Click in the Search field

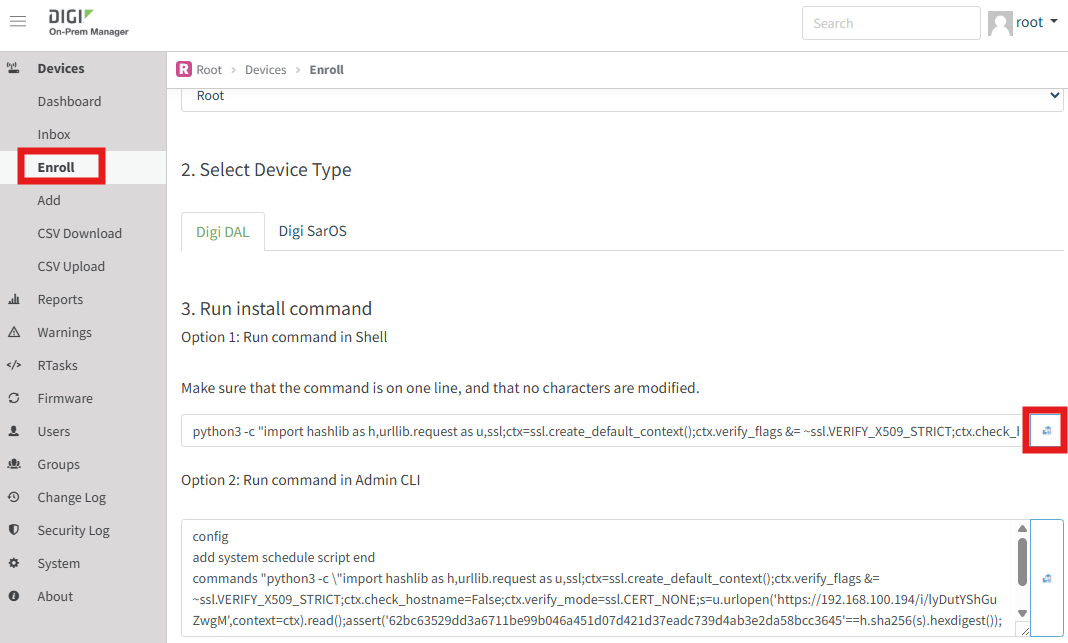coord(890,23)
